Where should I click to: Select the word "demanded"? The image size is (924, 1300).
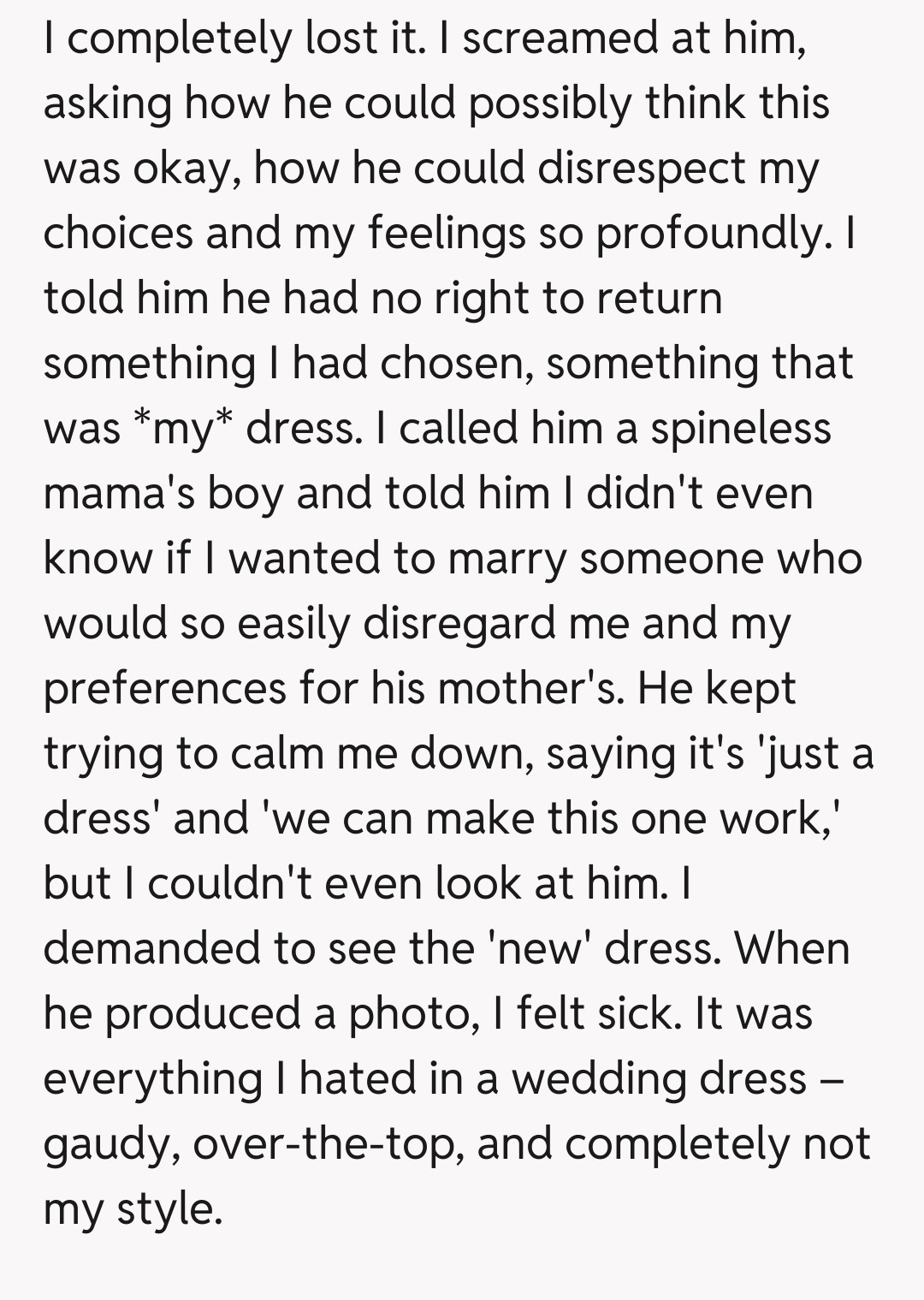point(151,949)
